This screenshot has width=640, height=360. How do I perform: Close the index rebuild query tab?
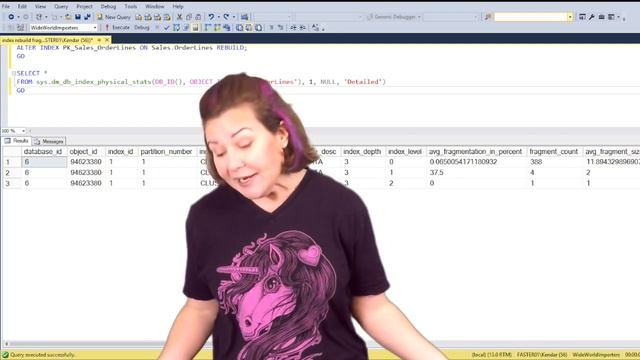click(x=107, y=40)
